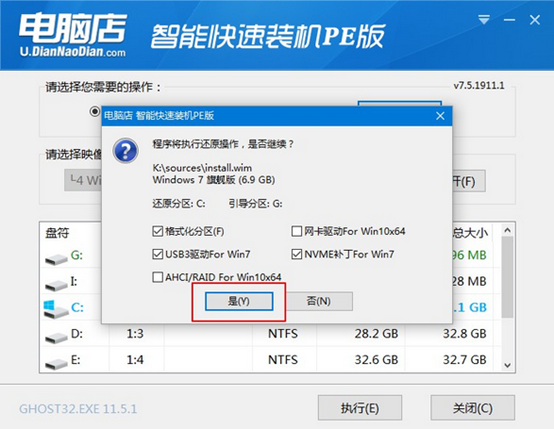Uncheck the 格式化分区(F) checkbox
554x429 pixels.
tap(157, 231)
